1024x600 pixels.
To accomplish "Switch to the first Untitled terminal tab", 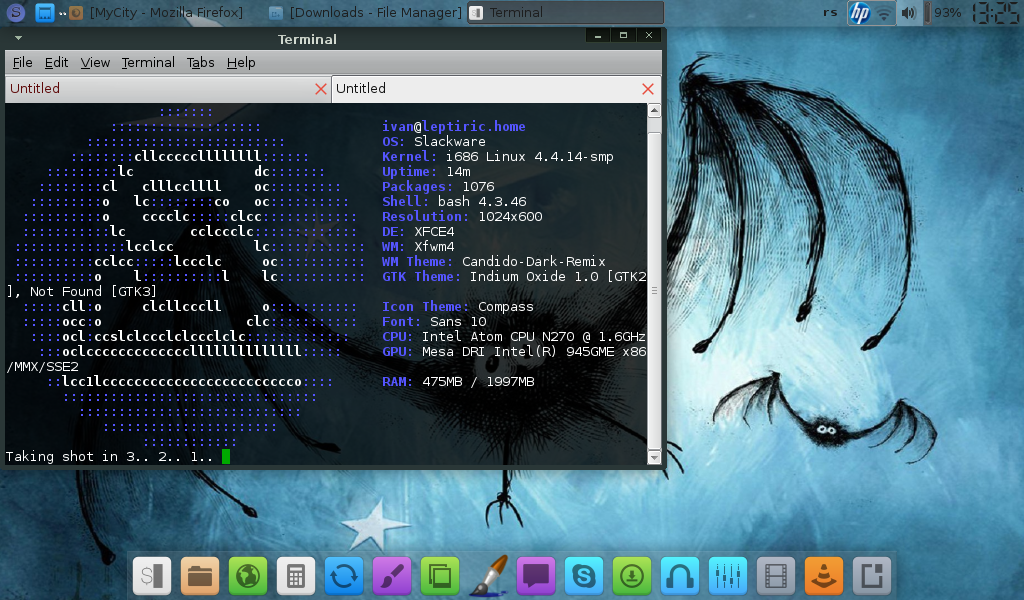I will click(160, 89).
